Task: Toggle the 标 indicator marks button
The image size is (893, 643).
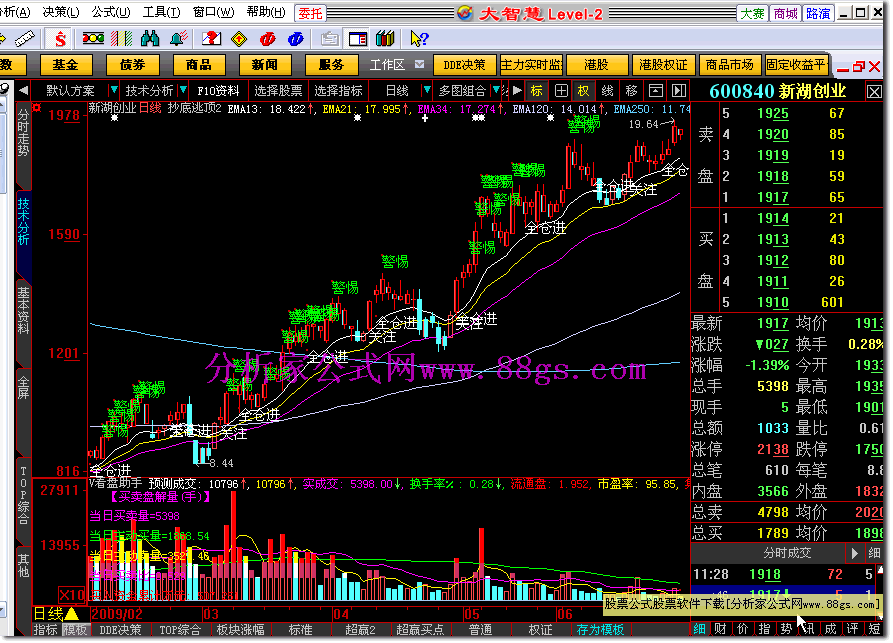Action: click(x=537, y=91)
